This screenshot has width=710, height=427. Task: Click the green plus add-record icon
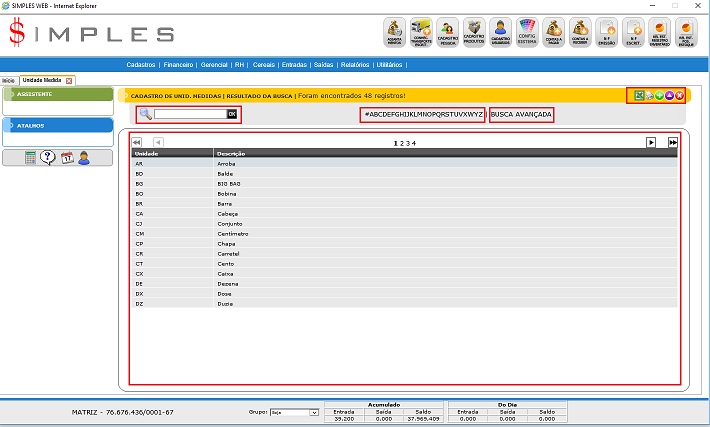pyautogui.click(x=659, y=95)
